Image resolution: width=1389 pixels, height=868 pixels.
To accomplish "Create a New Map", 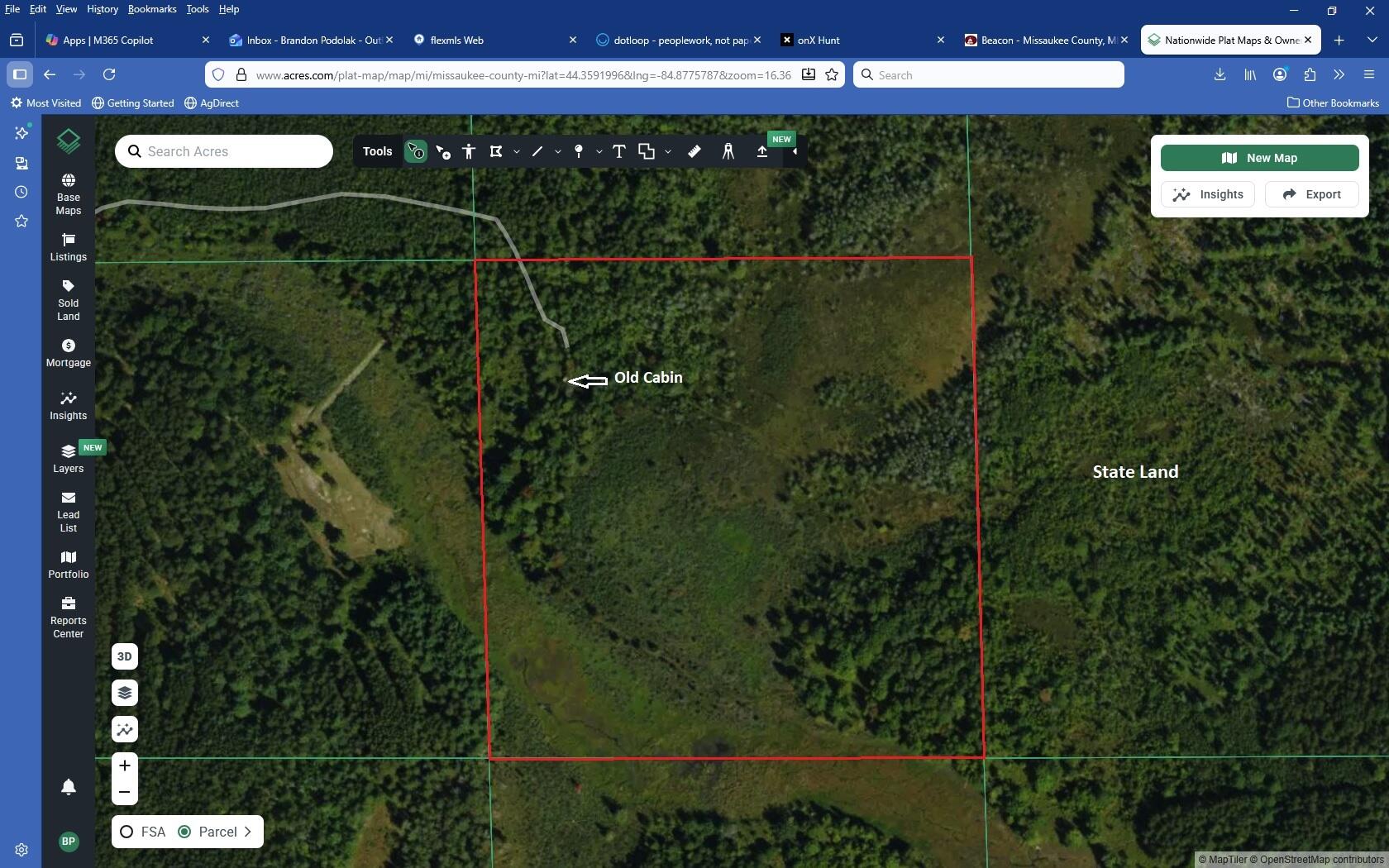I will click(x=1258, y=158).
